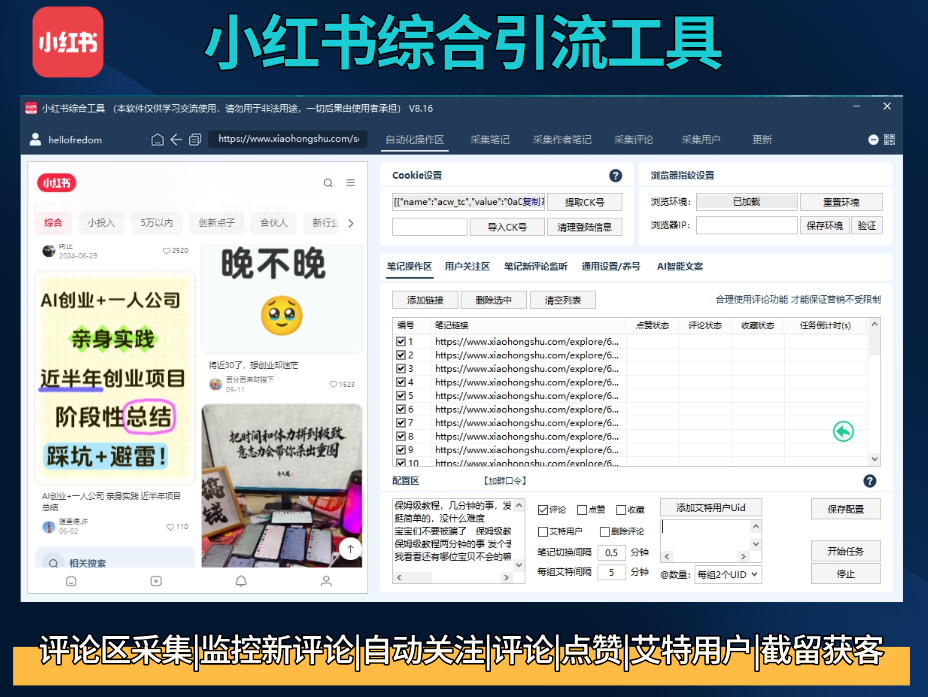Enable the 艾特用户 checkbox
Viewport: 928px width, 697px height.
click(x=542, y=532)
